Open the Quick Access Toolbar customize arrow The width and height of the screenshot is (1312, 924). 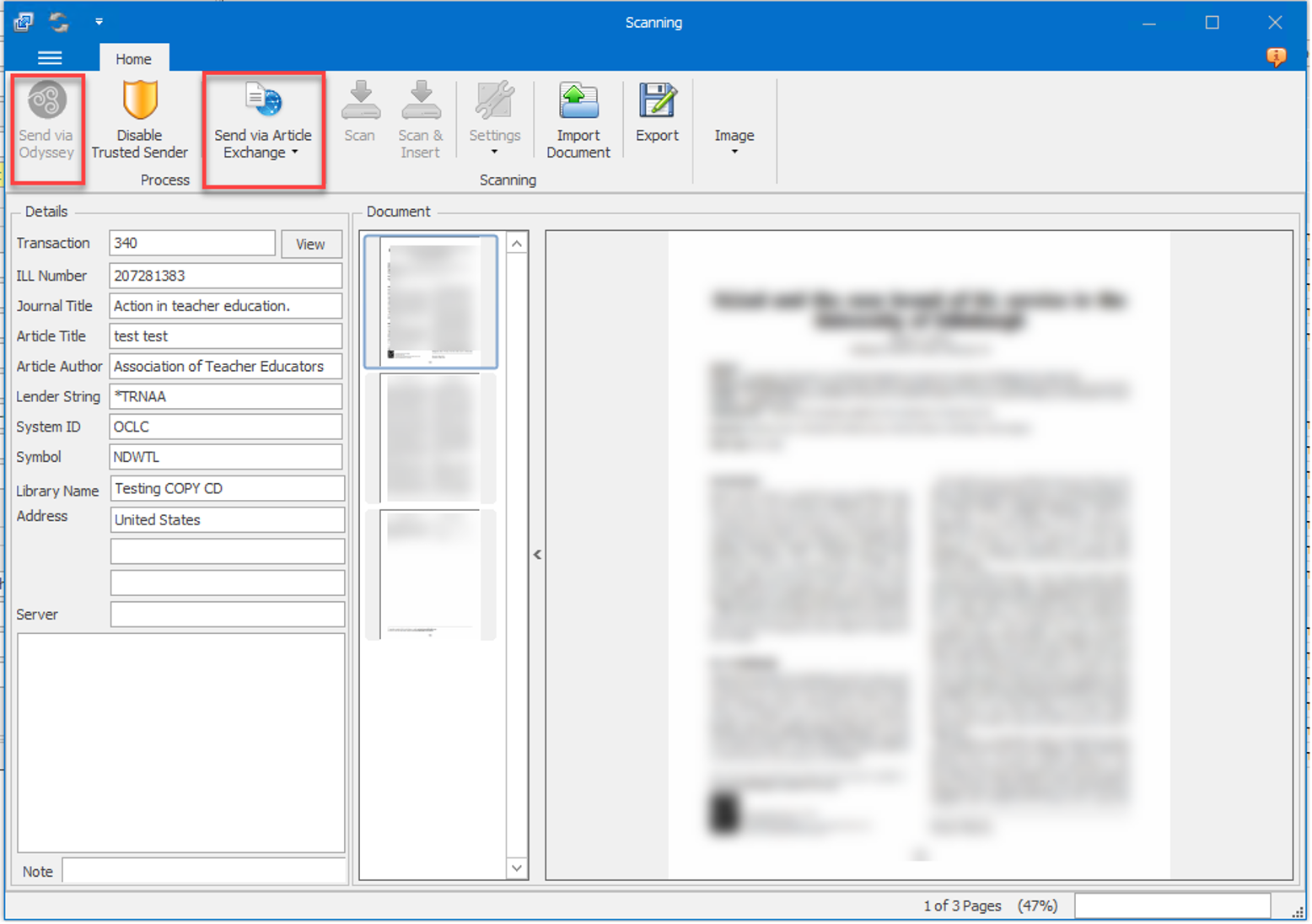click(x=99, y=22)
